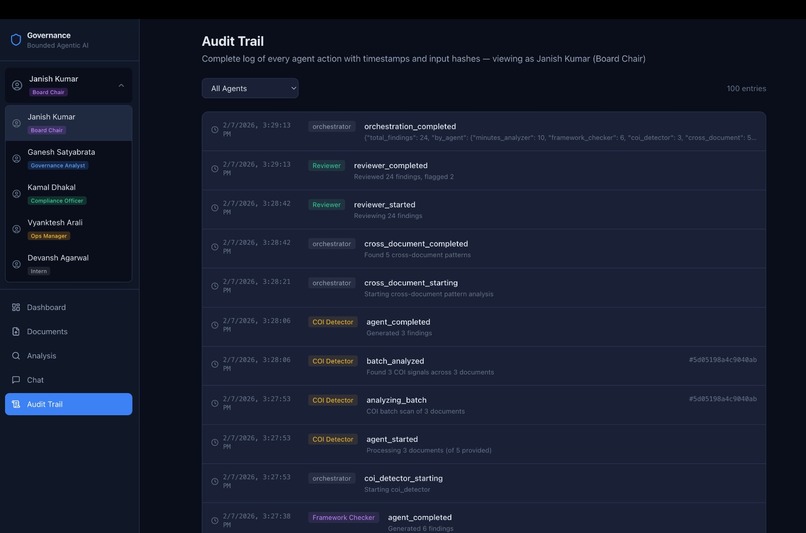Click clock icon on coi_detector_starting entry

(215, 481)
